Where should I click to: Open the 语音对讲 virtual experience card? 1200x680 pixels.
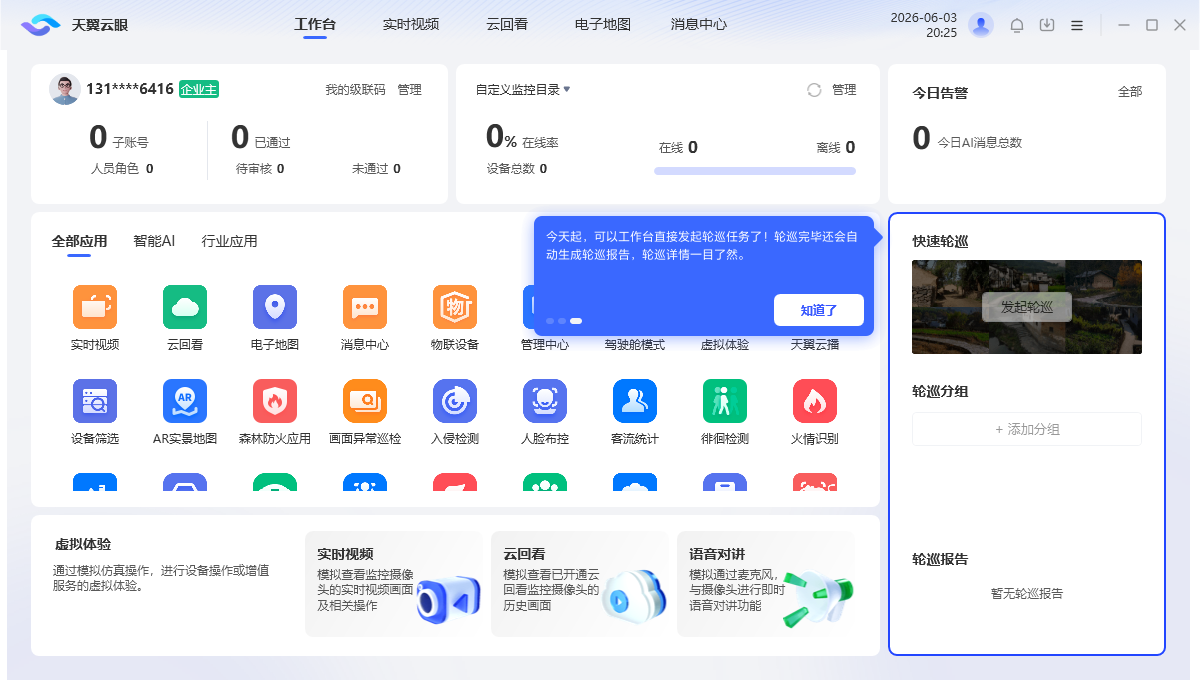pos(766,584)
